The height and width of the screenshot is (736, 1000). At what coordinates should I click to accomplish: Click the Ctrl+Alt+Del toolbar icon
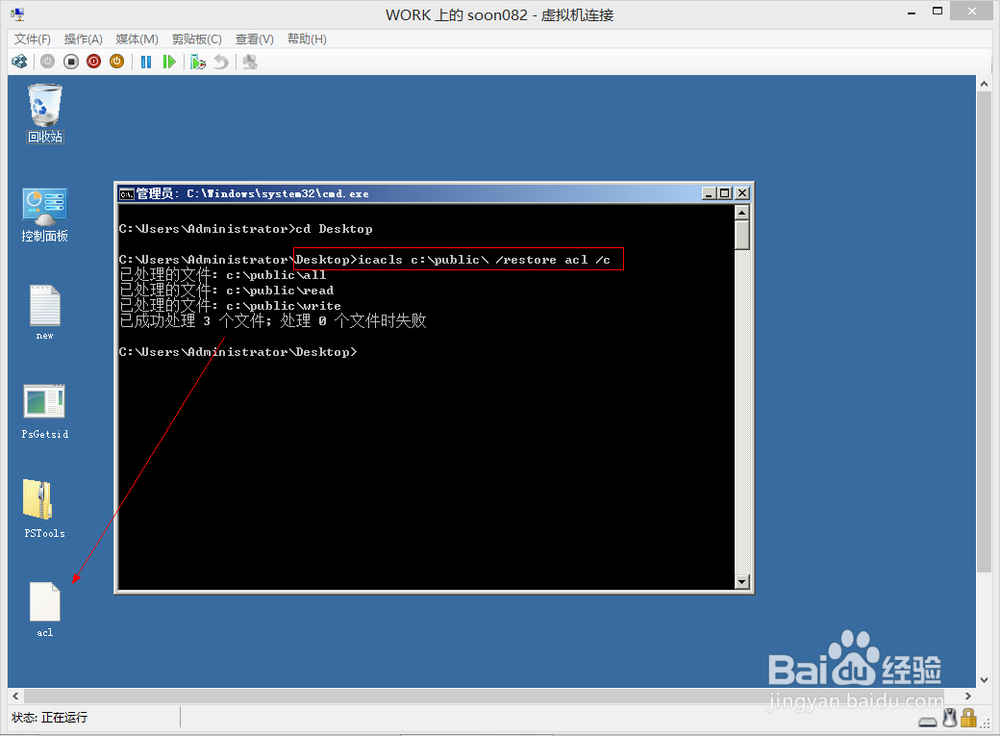tap(20, 62)
